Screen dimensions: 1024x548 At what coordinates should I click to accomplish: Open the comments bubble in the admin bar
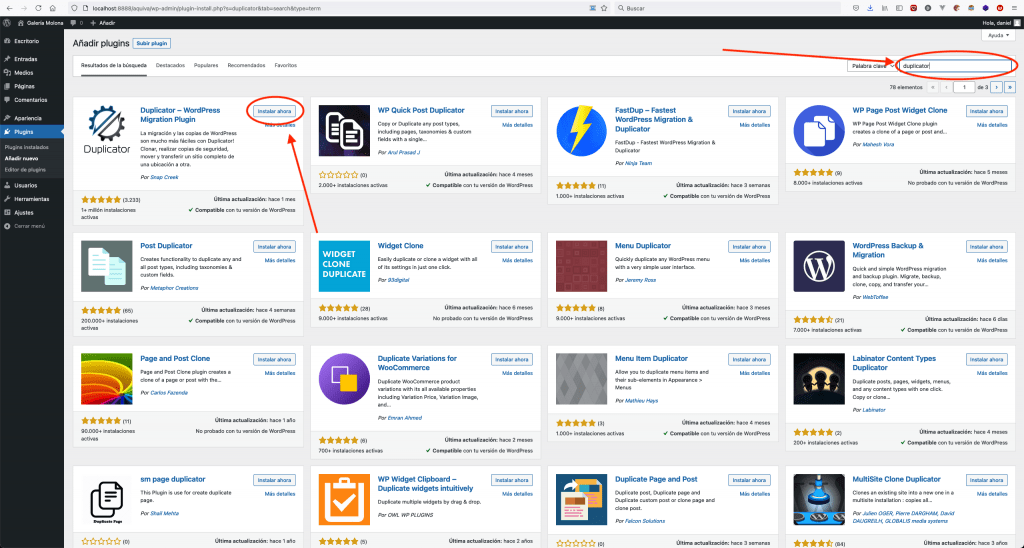coord(76,22)
